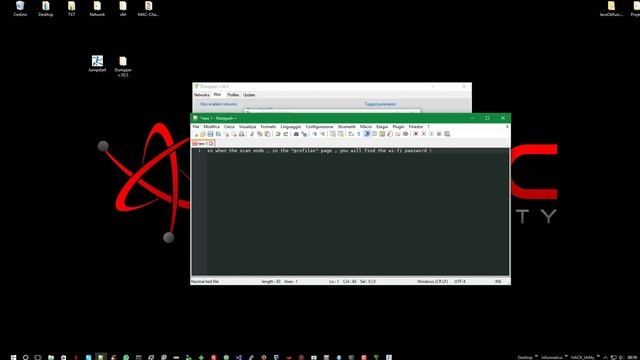Screen dimensions: 640x360
Task: Open File Explorer from the taskbar
Action: tap(51, 357)
